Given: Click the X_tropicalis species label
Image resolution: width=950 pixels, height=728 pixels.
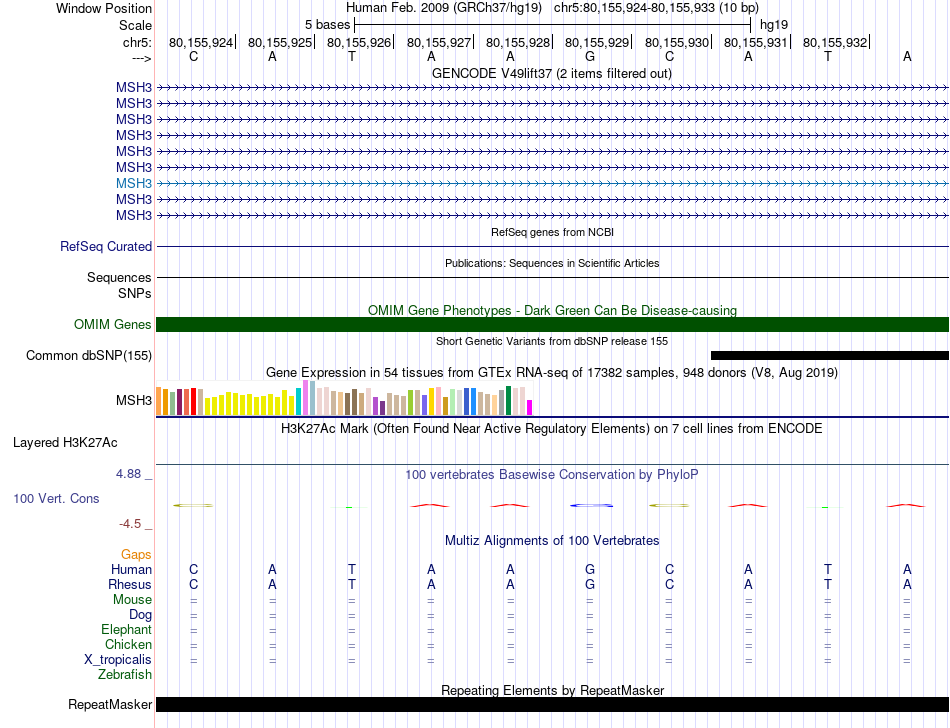Looking at the screenshot, I should 118,660.
